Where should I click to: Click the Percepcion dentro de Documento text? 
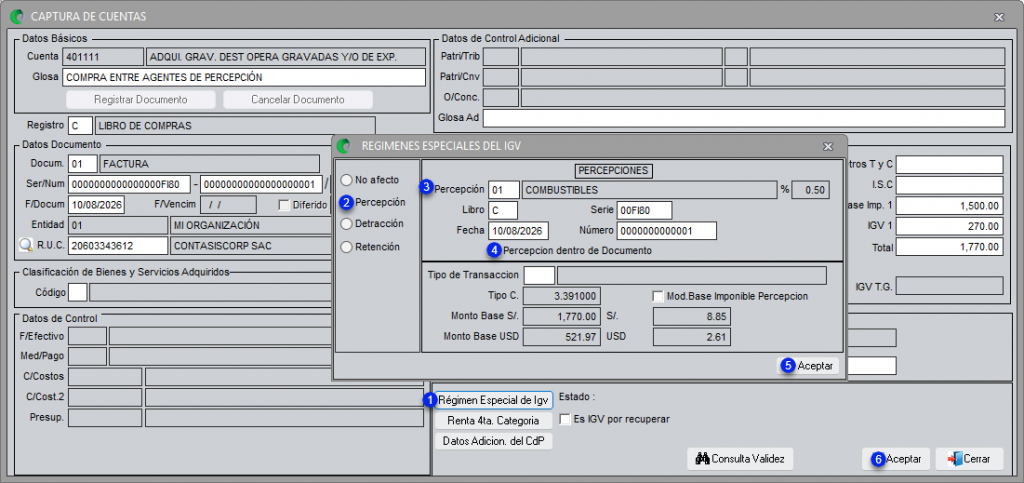(578, 250)
